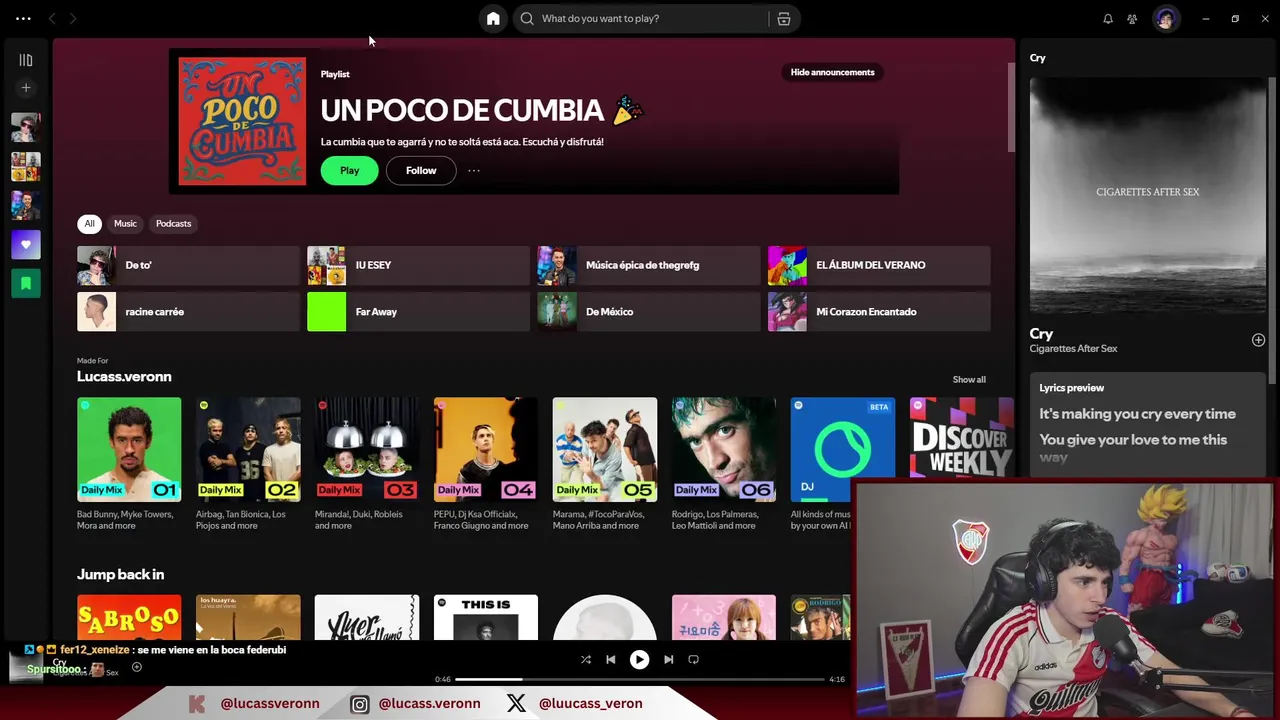This screenshot has width=1280, height=720.
Task: Open Daily Mix 01 cover
Action: (x=129, y=449)
